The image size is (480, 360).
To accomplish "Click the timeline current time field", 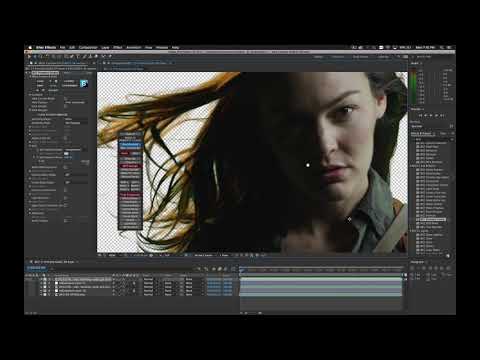I will [x=37, y=268].
